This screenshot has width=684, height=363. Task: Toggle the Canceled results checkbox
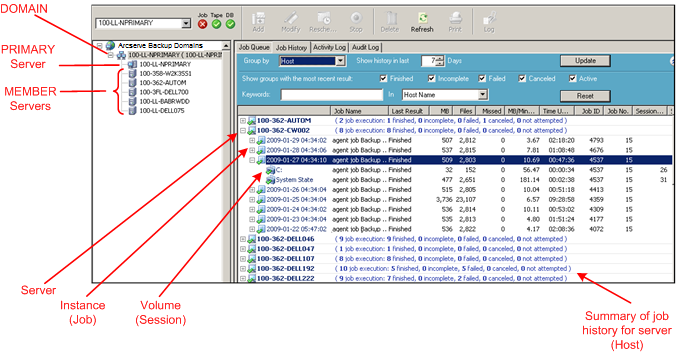(522, 79)
